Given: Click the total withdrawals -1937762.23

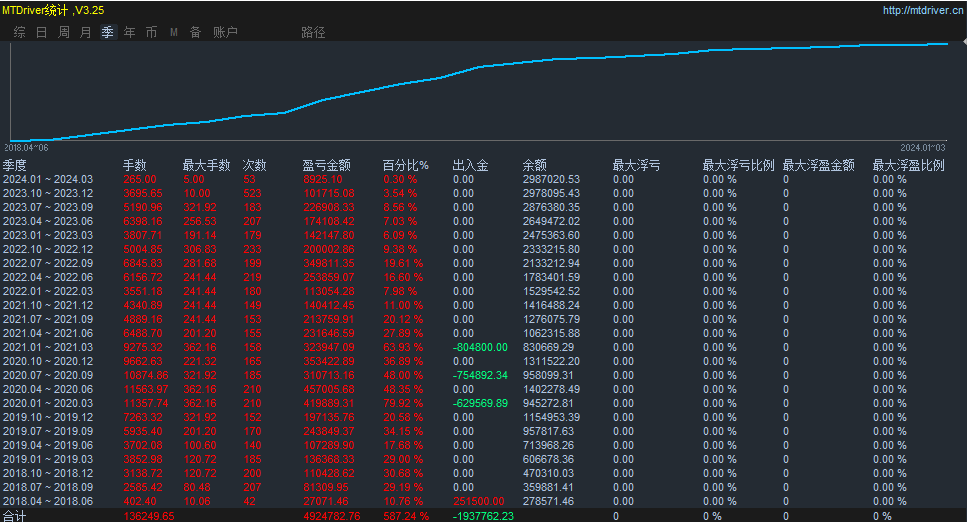Looking at the screenshot, I should [x=484, y=516].
